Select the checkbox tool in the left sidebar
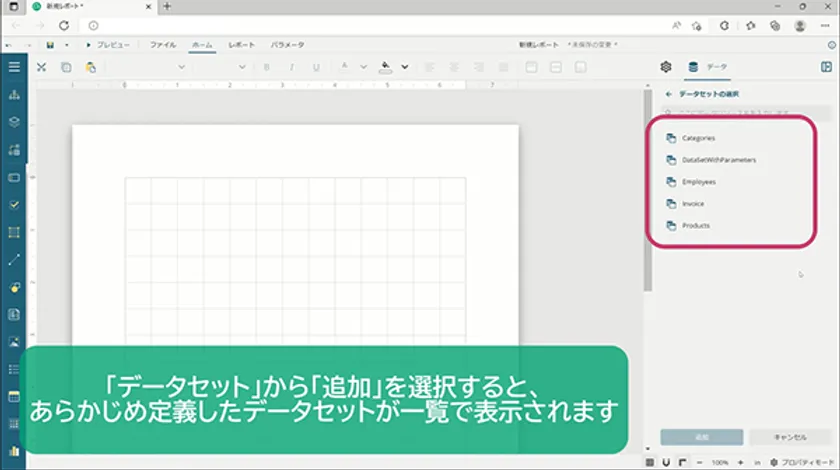The height and width of the screenshot is (470, 840). click(x=14, y=204)
